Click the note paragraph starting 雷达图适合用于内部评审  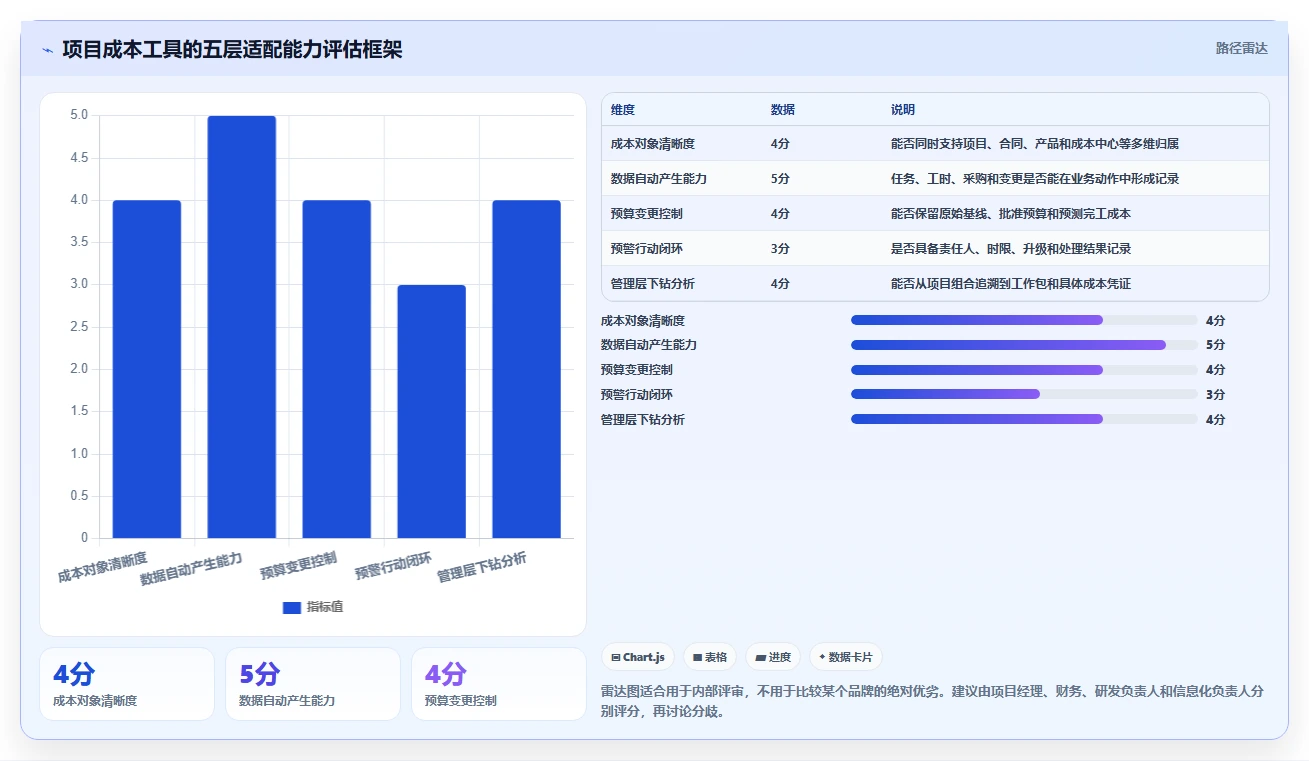pyautogui.click(x=932, y=702)
